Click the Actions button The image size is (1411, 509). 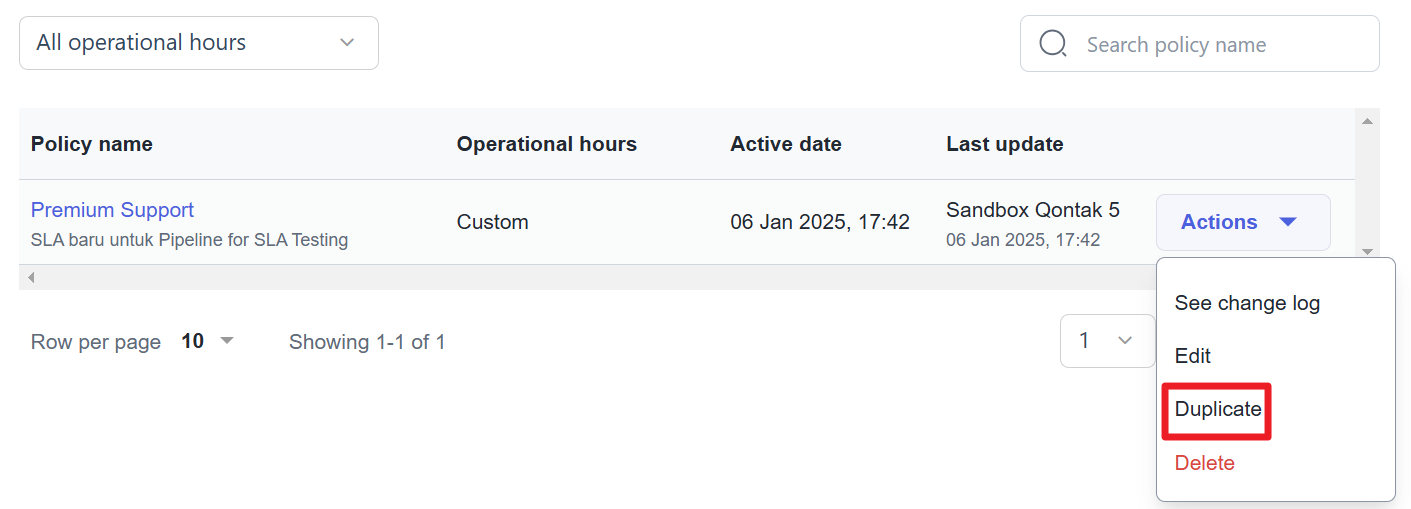pyautogui.click(x=1242, y=222)
